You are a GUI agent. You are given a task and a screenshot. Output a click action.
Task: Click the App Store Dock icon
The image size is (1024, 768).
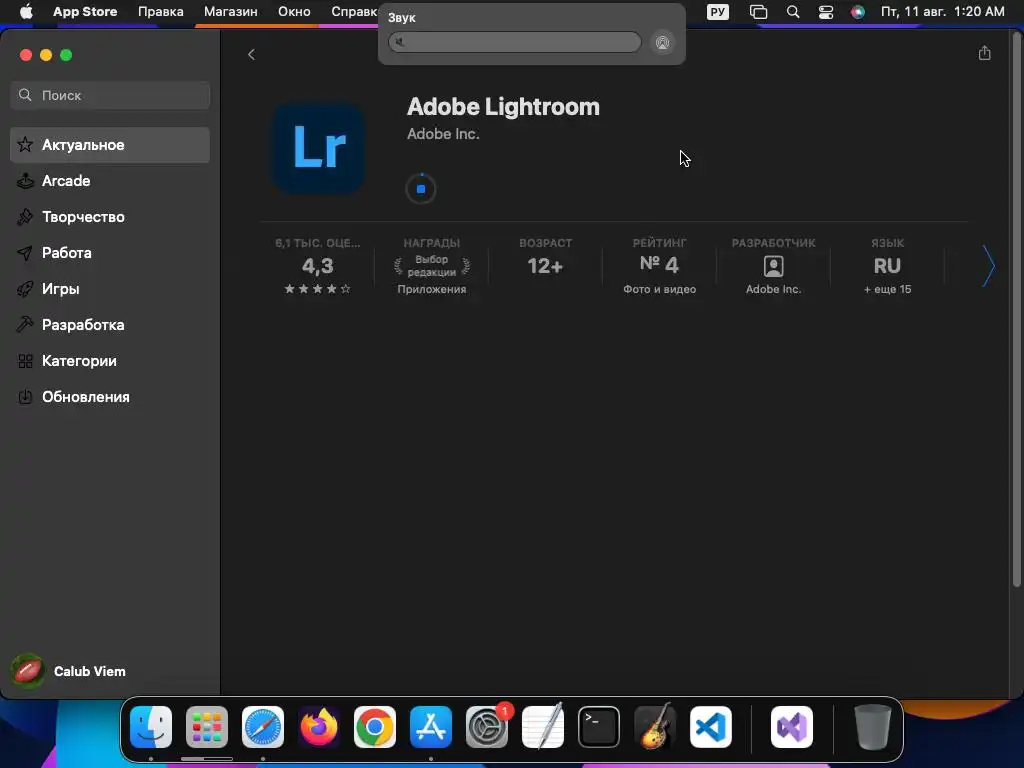click(431, 727)
